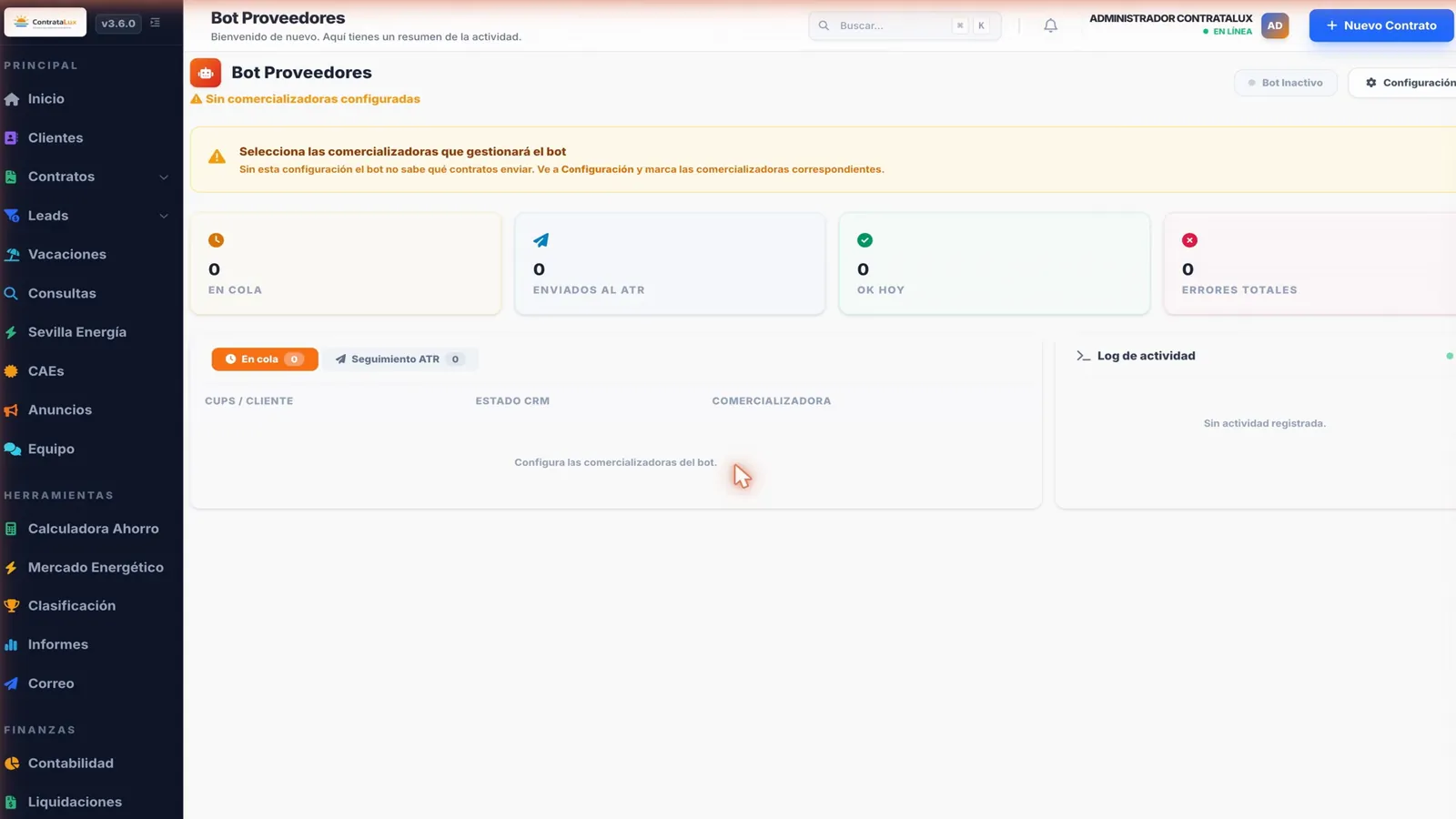
Task: Click the Bot Inactivo status button
Action: pyautogui.click(x=1286, y=83)
